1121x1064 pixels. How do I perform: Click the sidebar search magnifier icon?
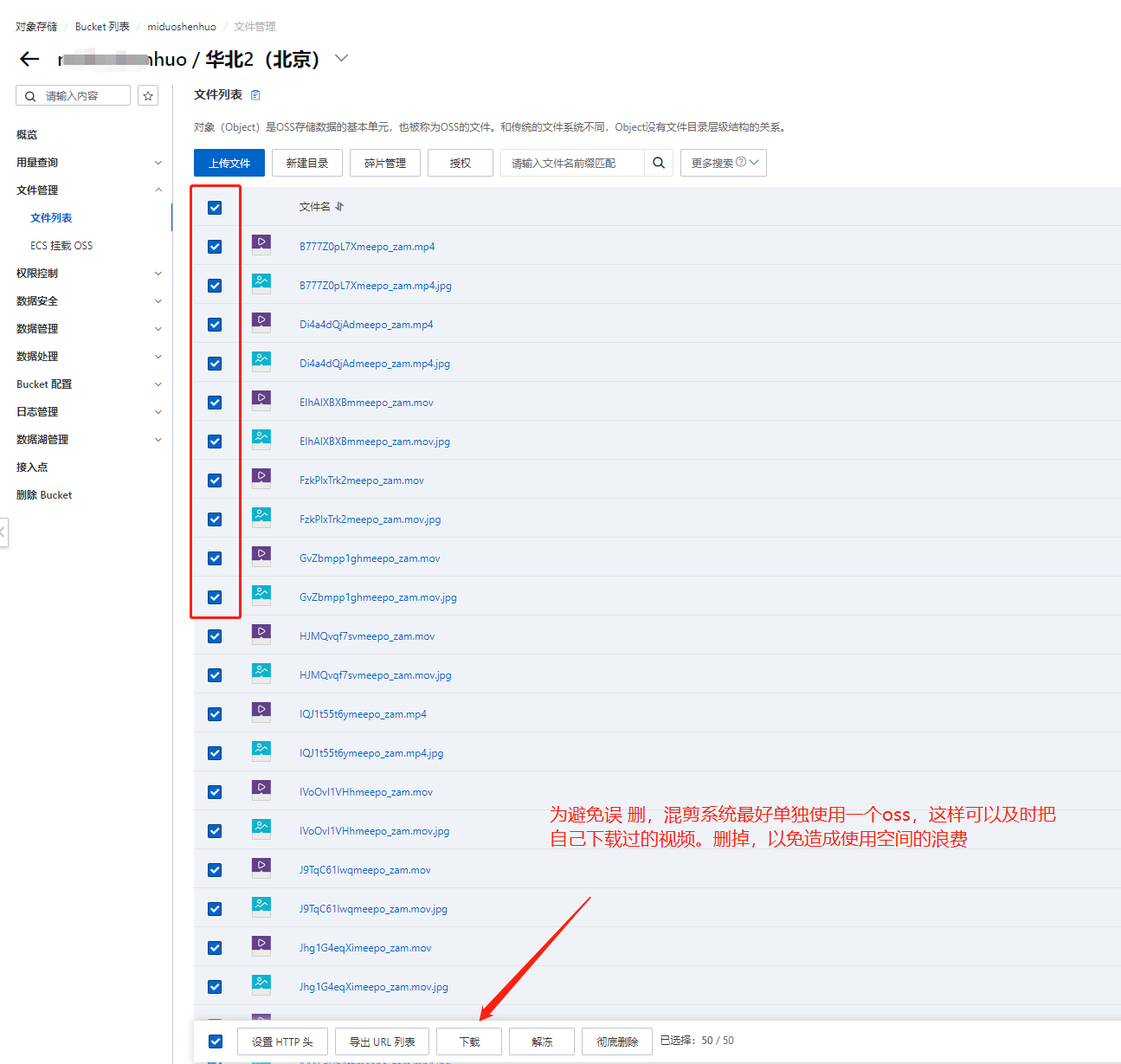point(30,96)
